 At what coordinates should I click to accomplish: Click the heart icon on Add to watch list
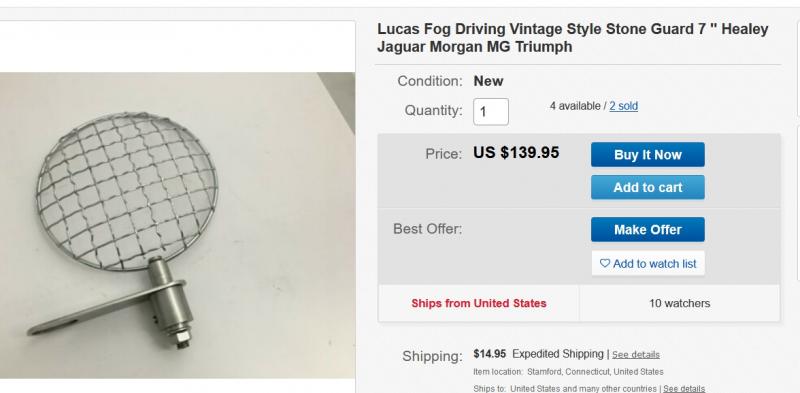click(x=605, y=263)
